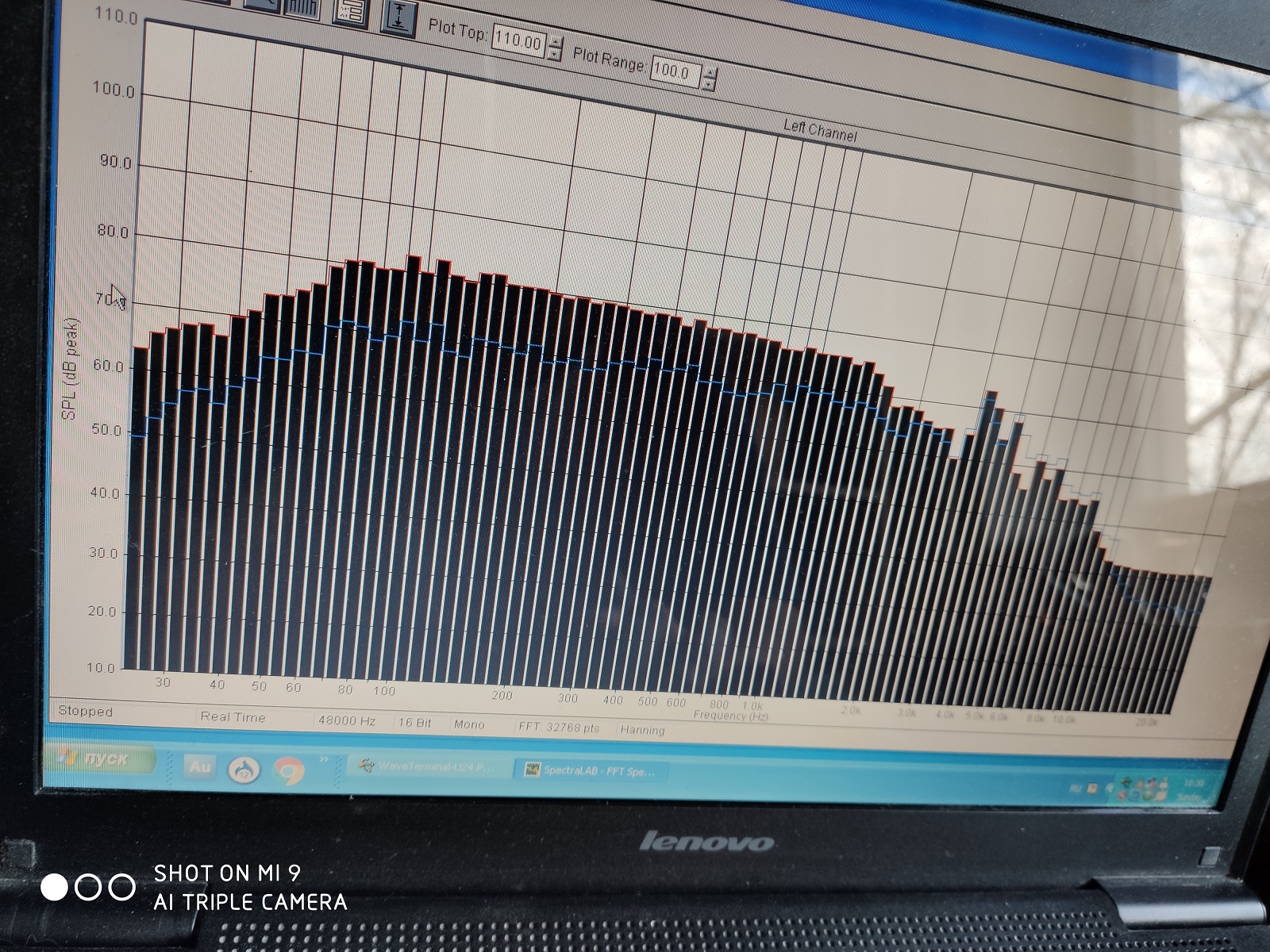Screen dimensions: 1270x952
Task: Click the 'SPL (dB peak)' axis label
Action: (70, 368)
